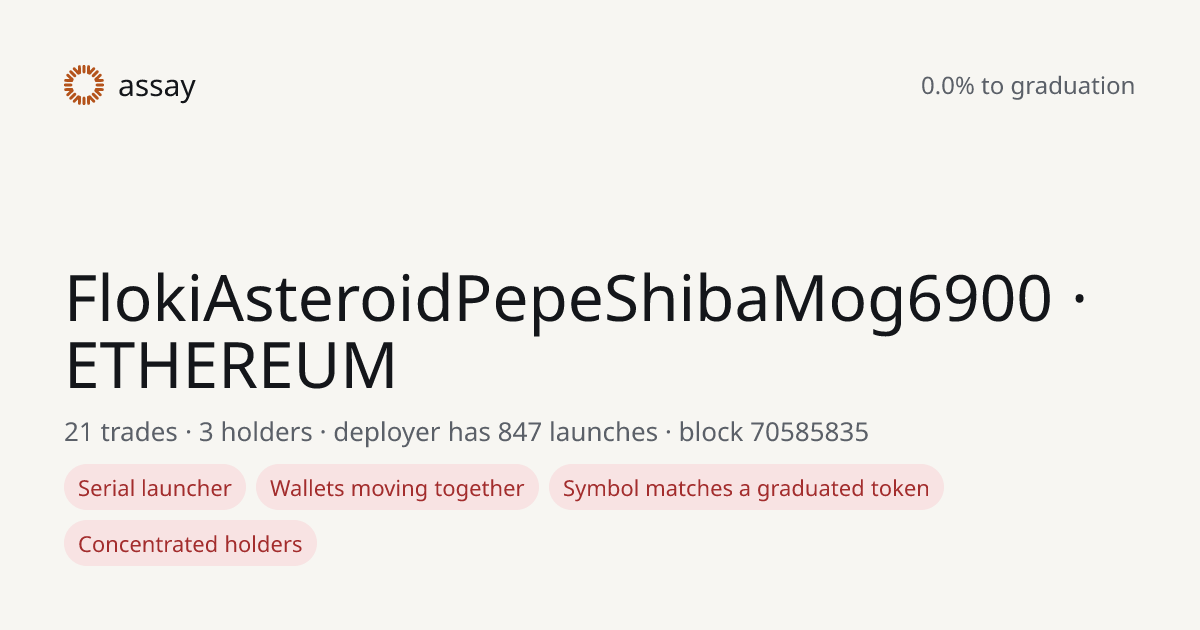Image resolution: width=1200 pixels, height=630 pixels.
Task: Select the FlokiAsteroidPepeShibaMog6900 token name
Action: point(558,299)
